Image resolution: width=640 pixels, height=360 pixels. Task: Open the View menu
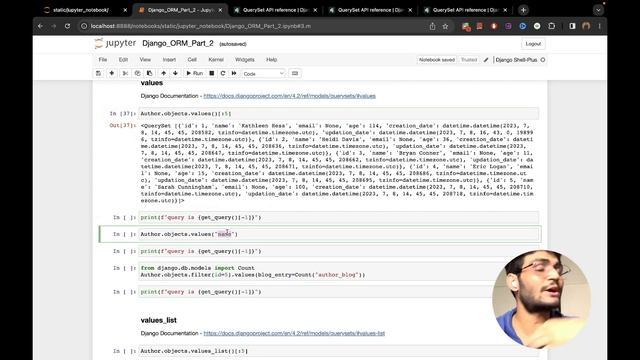coord(145,60)
